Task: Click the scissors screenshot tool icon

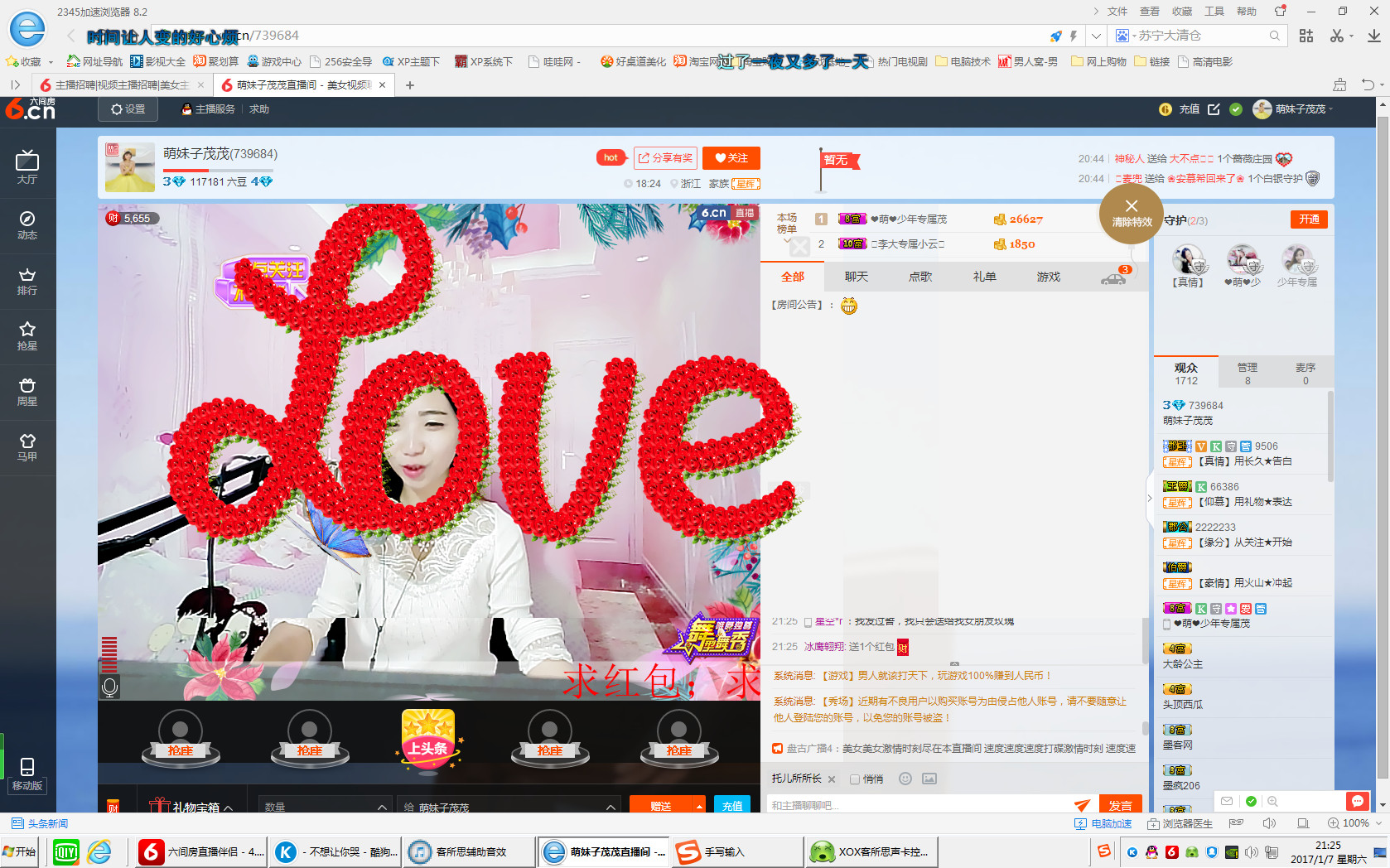Action: 1336,36
